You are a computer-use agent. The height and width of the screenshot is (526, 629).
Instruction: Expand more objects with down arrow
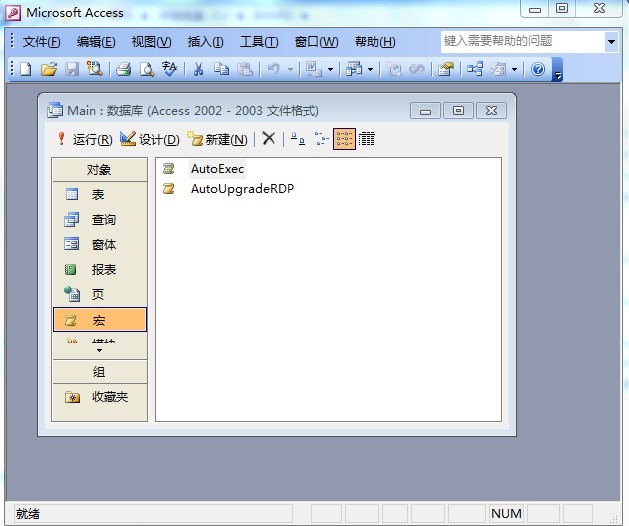coord(99,351)
